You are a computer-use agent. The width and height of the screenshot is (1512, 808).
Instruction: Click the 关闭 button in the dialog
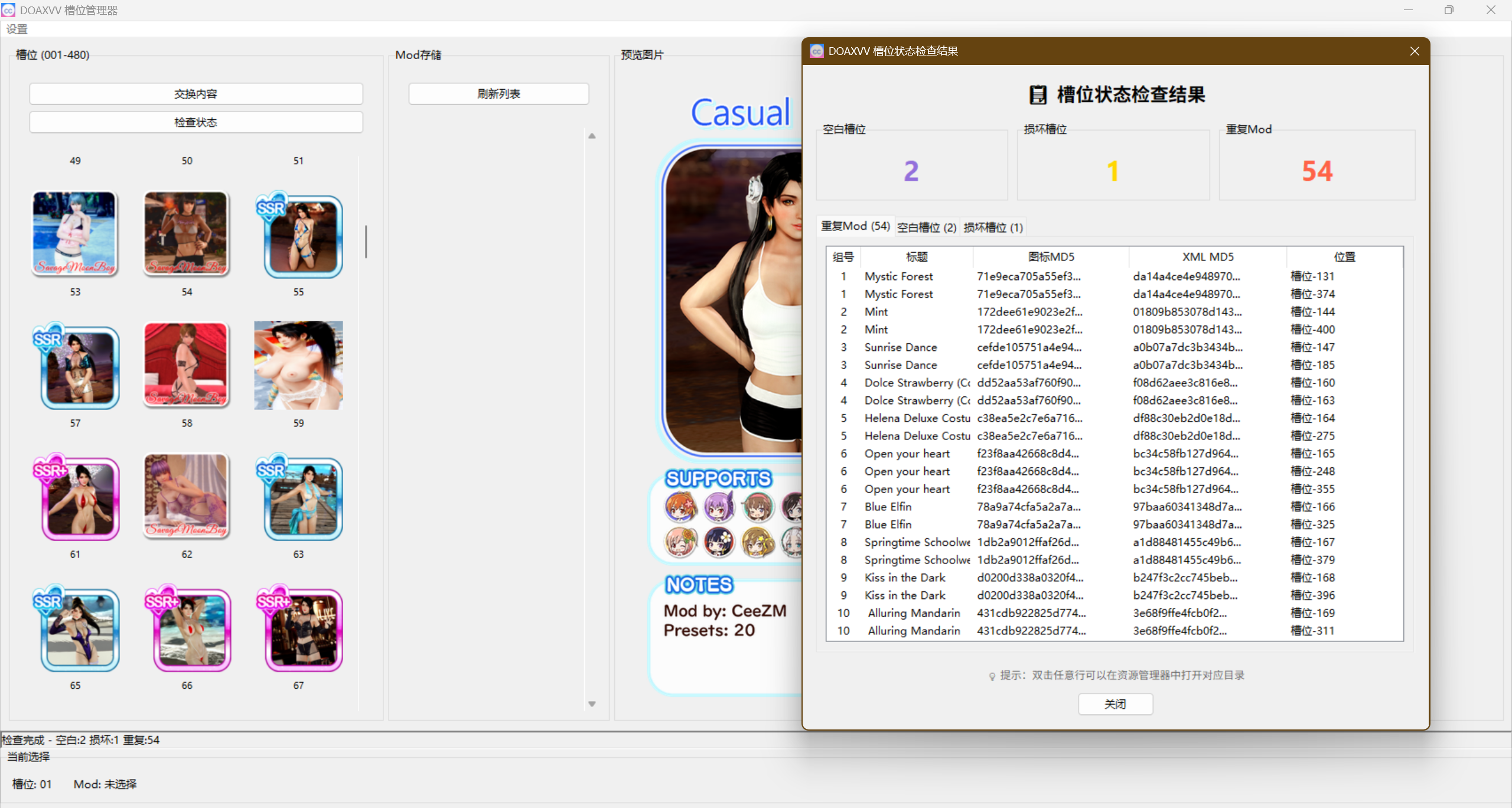pos(1116,704)
